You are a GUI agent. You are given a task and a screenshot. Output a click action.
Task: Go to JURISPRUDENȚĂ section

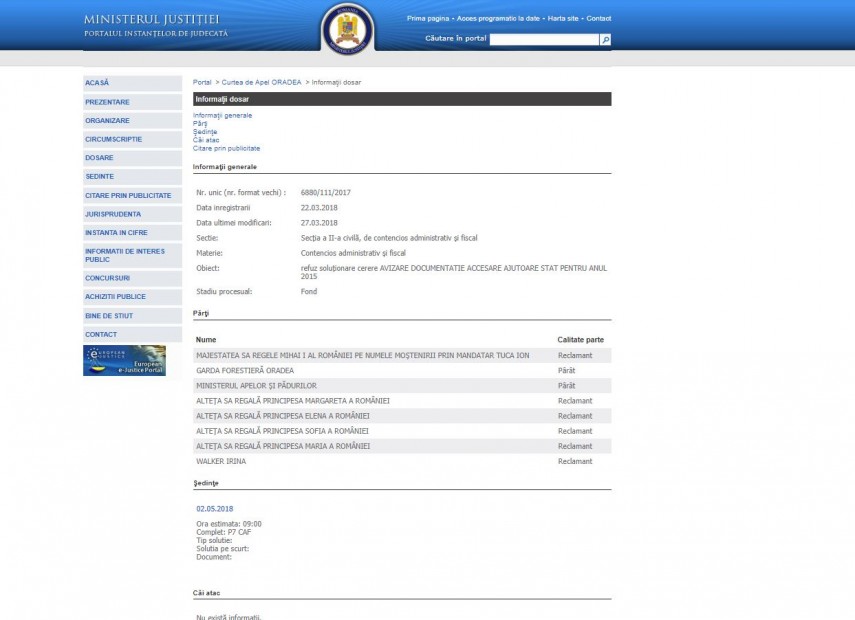[x=113, y=214]
